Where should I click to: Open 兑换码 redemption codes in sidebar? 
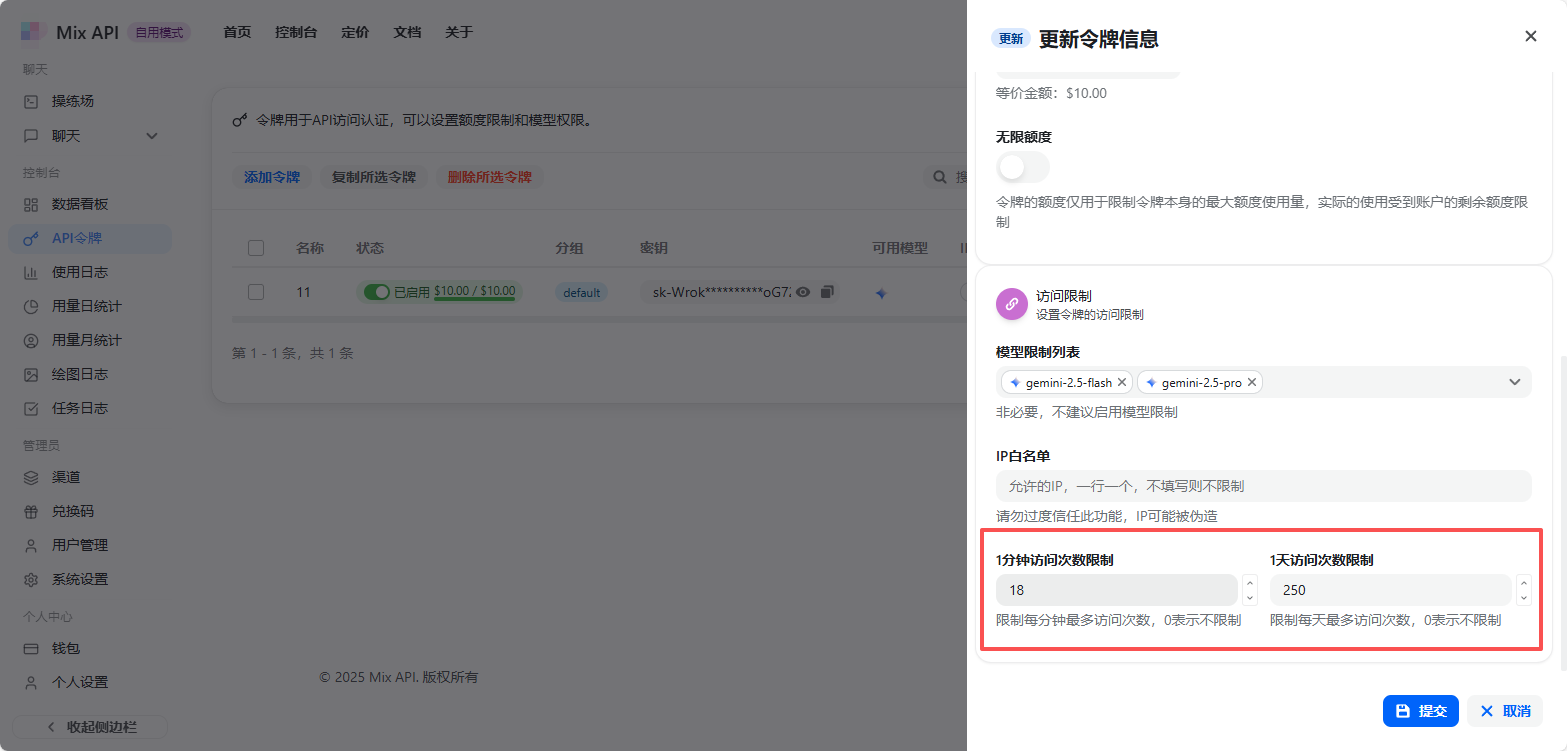(73, 511)
